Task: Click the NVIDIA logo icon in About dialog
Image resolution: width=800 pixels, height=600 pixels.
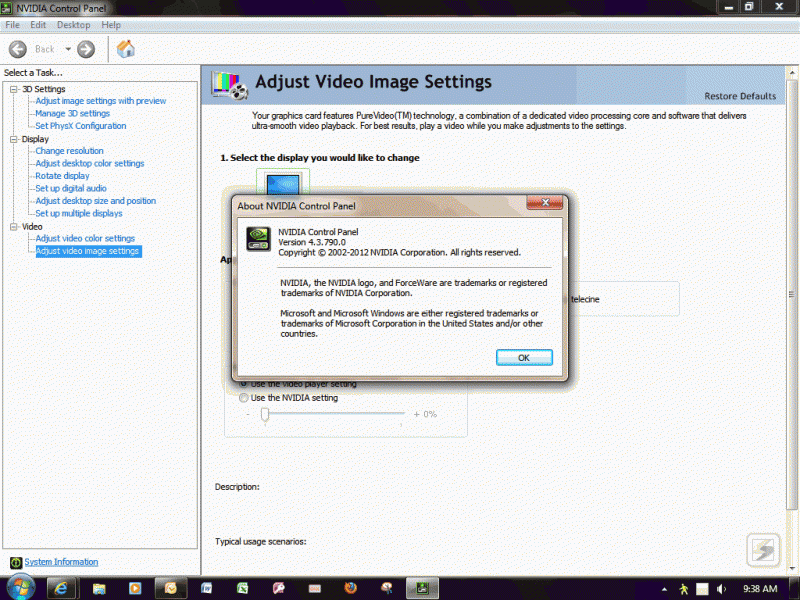Action: [x=259, y=239]
